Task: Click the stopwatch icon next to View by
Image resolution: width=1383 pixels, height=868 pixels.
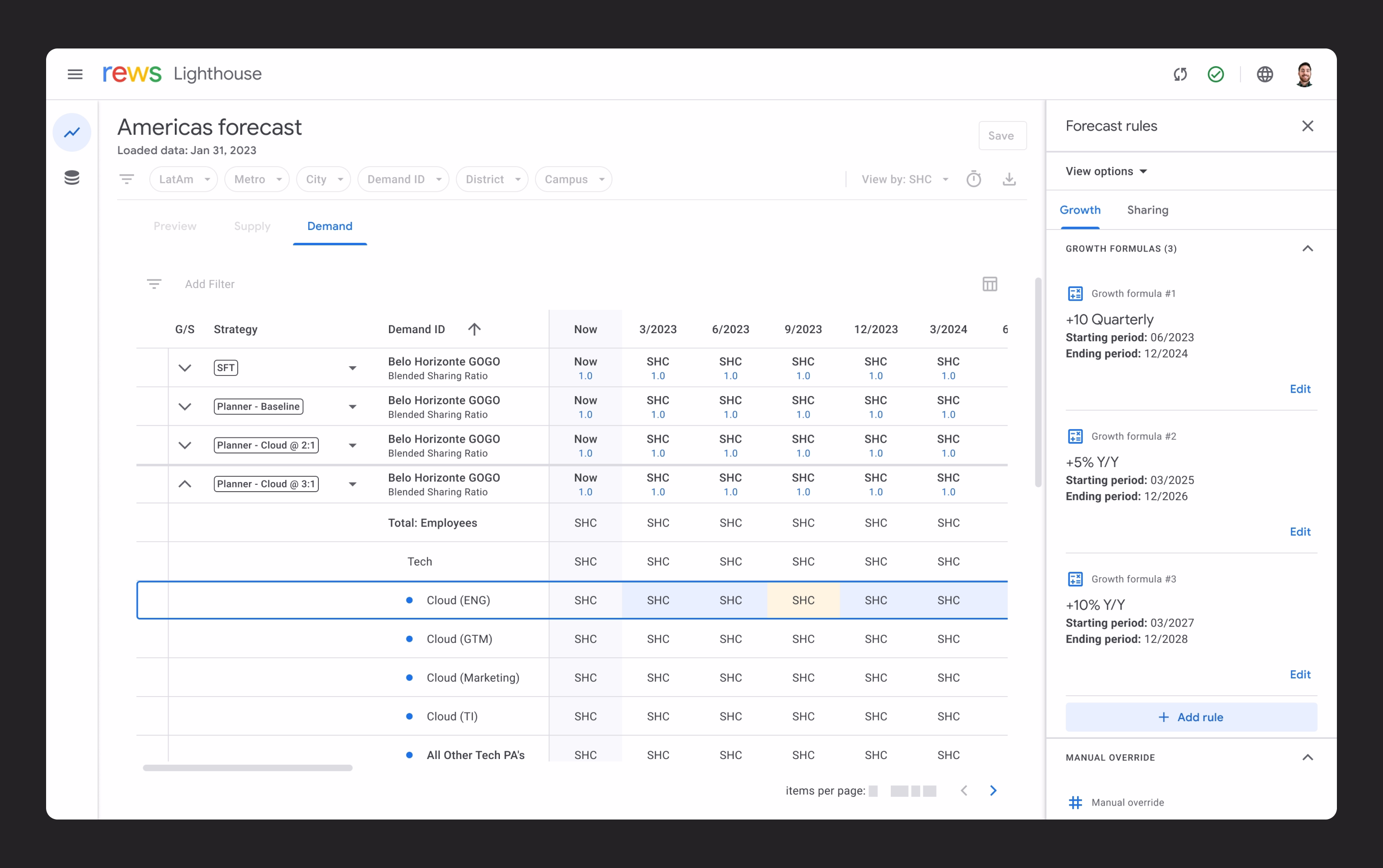Action: (x=974, y=179)
